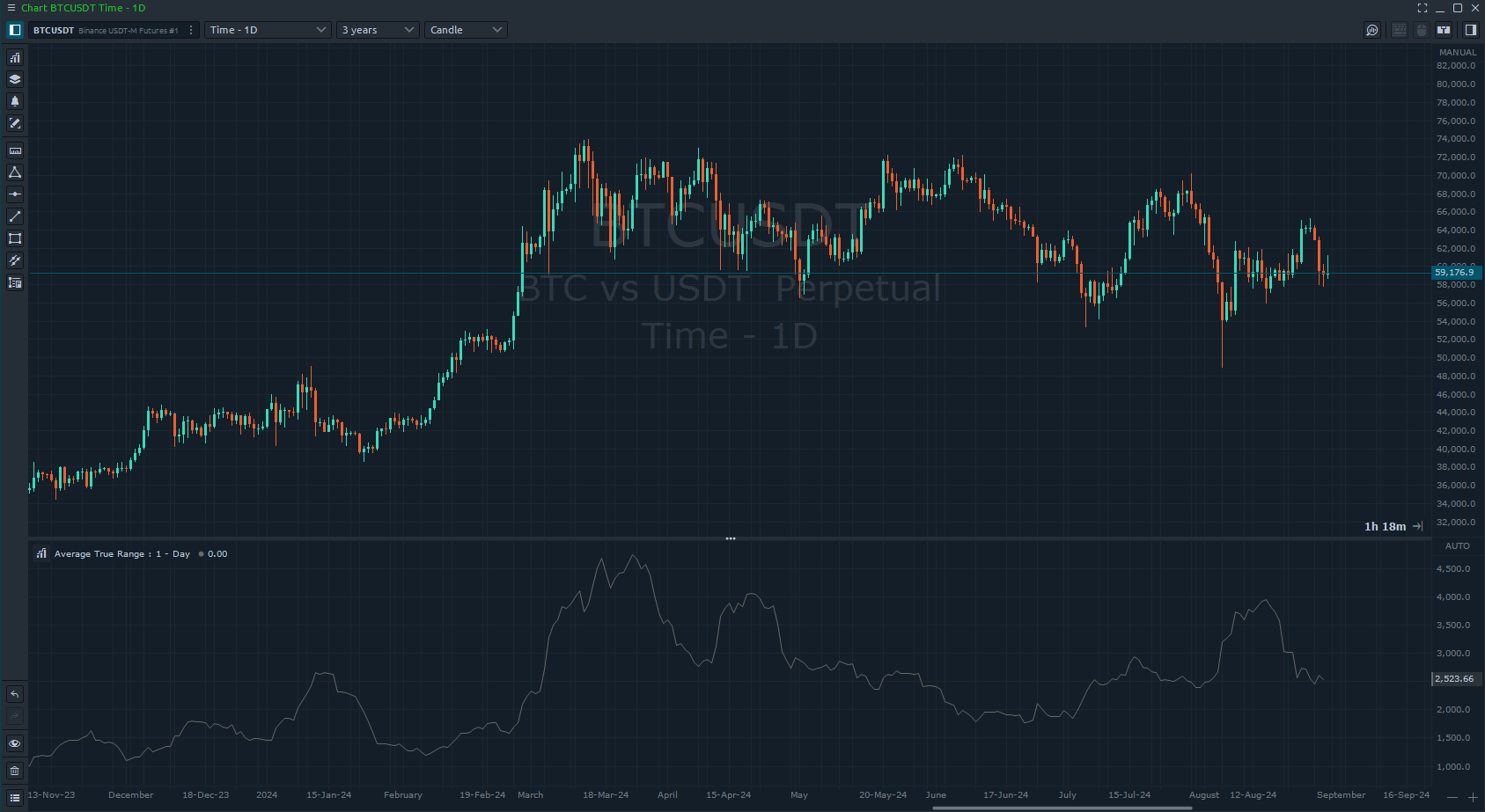This screenshot has width=1485, height=812.
Task: Open the volume analysis magnifier tool
Action: (x=1372, y=30)
